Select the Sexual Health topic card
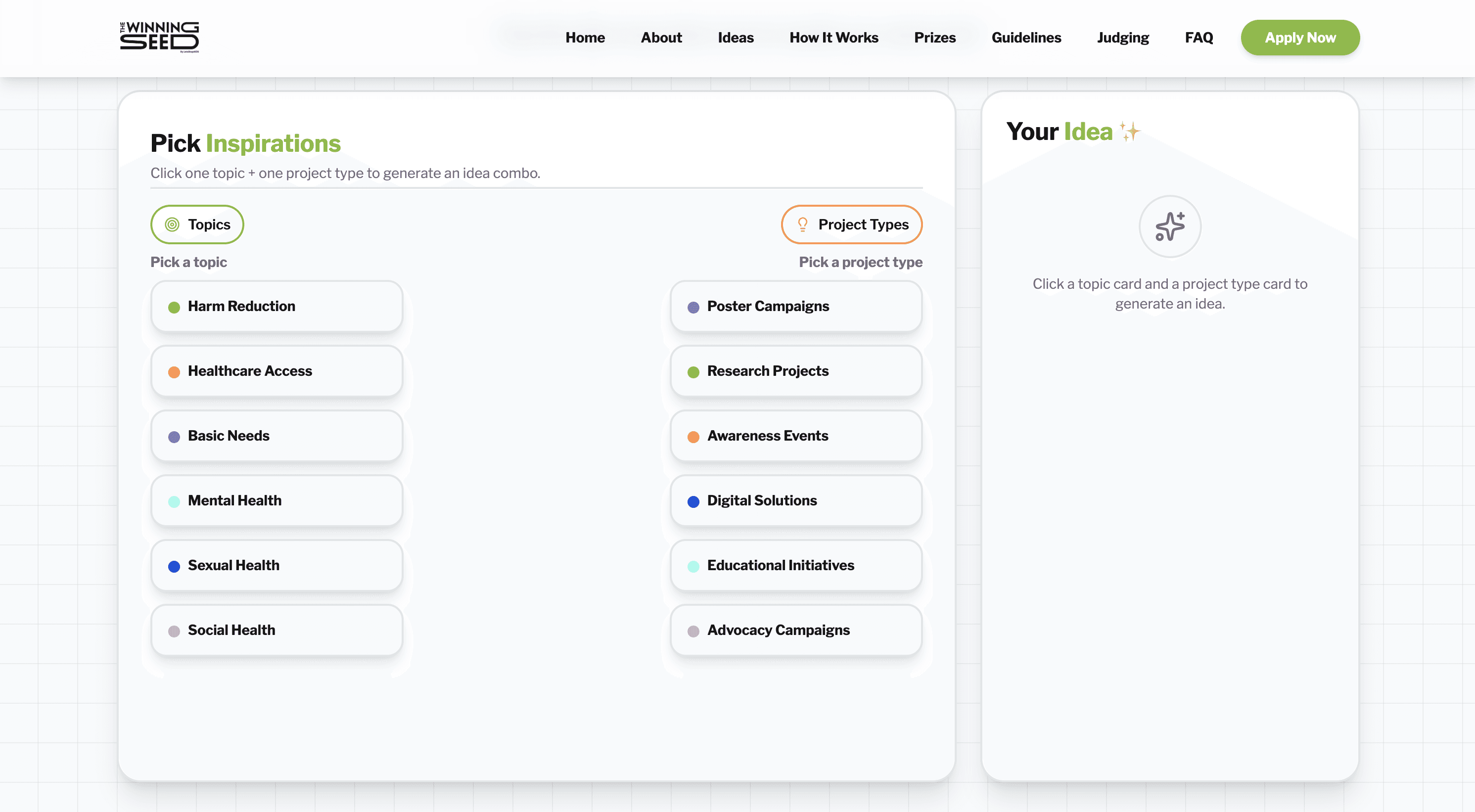Viewport: 1475px width, 812px height. (x=277, y=565)
